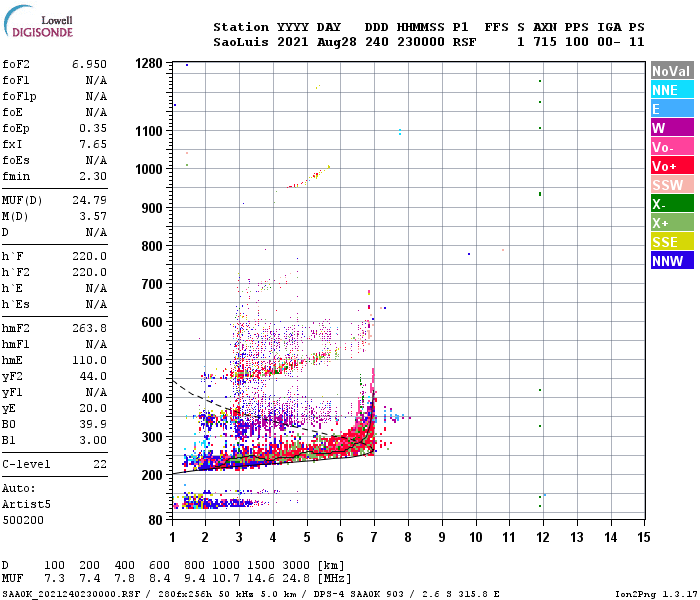
Task: Click the 12 MHz frequency axis label
Action: click(543, 537)
